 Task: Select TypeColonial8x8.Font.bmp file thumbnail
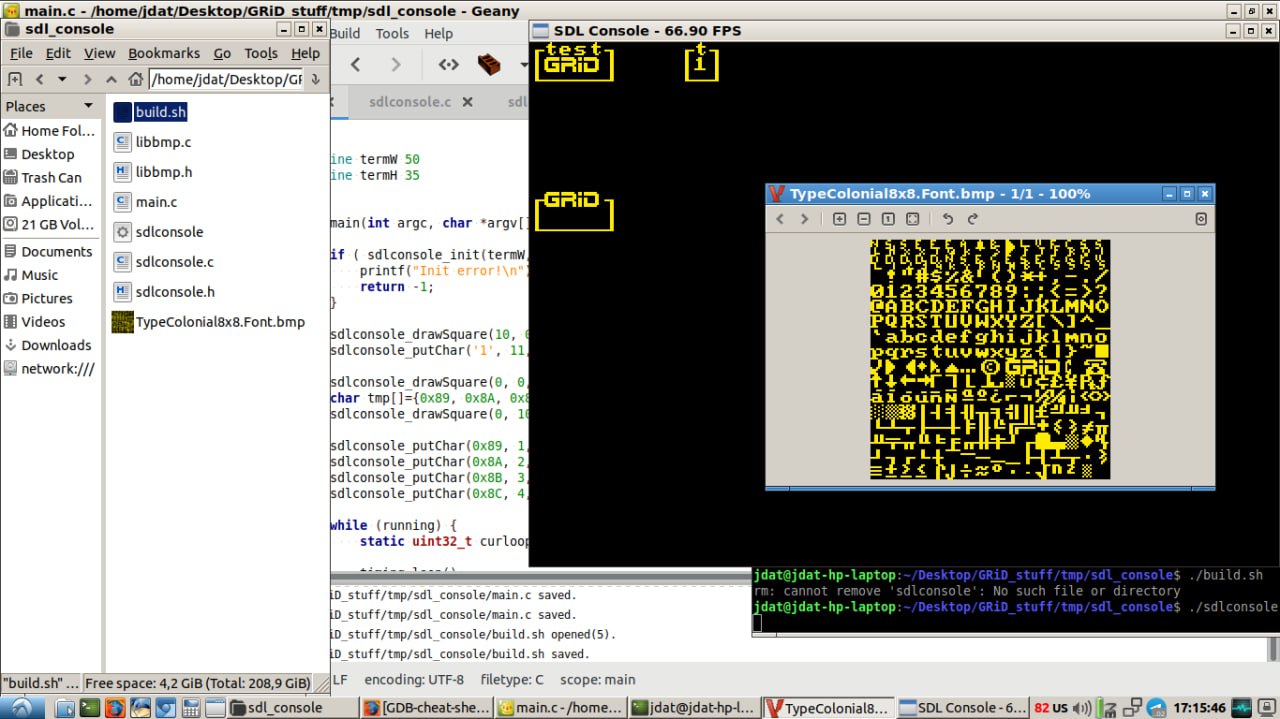pos(123,322)
